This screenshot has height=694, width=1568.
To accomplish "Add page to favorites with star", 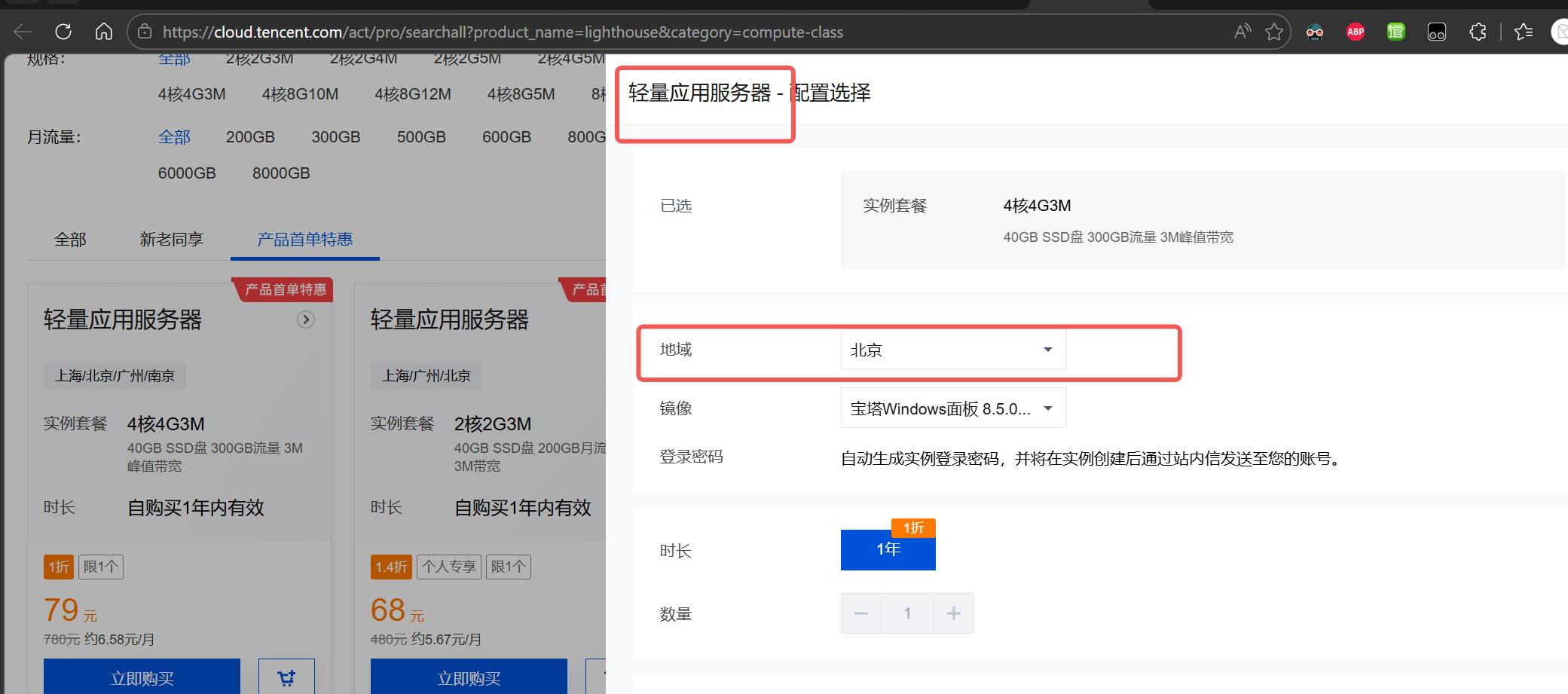I will pos(1274,32).
